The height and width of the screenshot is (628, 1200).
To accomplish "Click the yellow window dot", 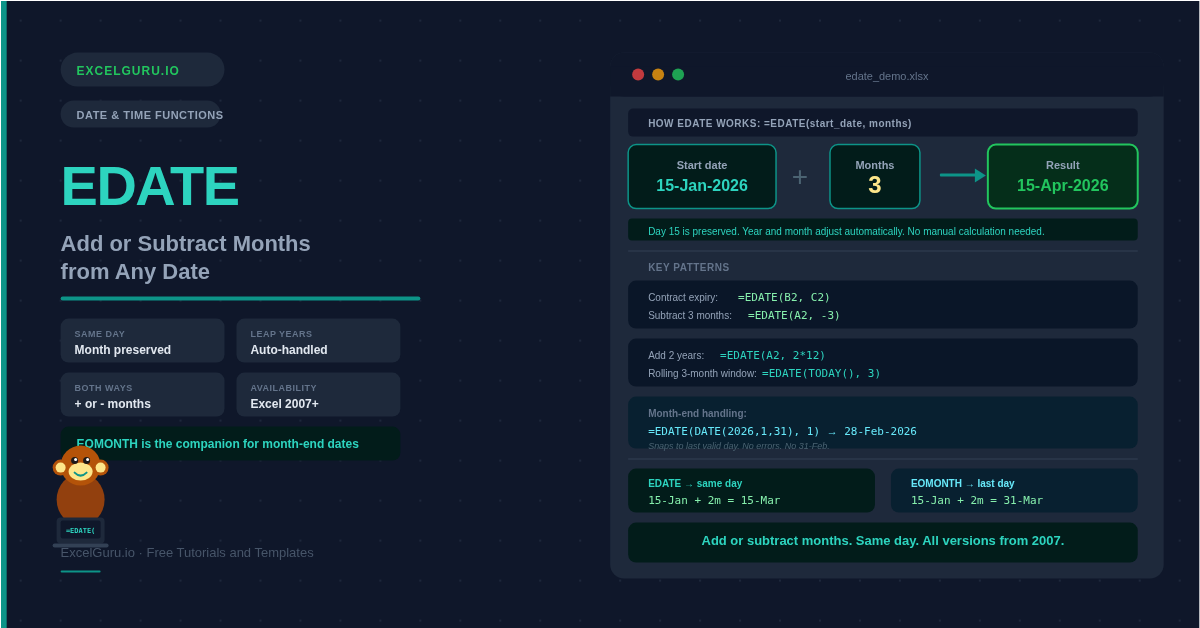I will tap(658, 75).
